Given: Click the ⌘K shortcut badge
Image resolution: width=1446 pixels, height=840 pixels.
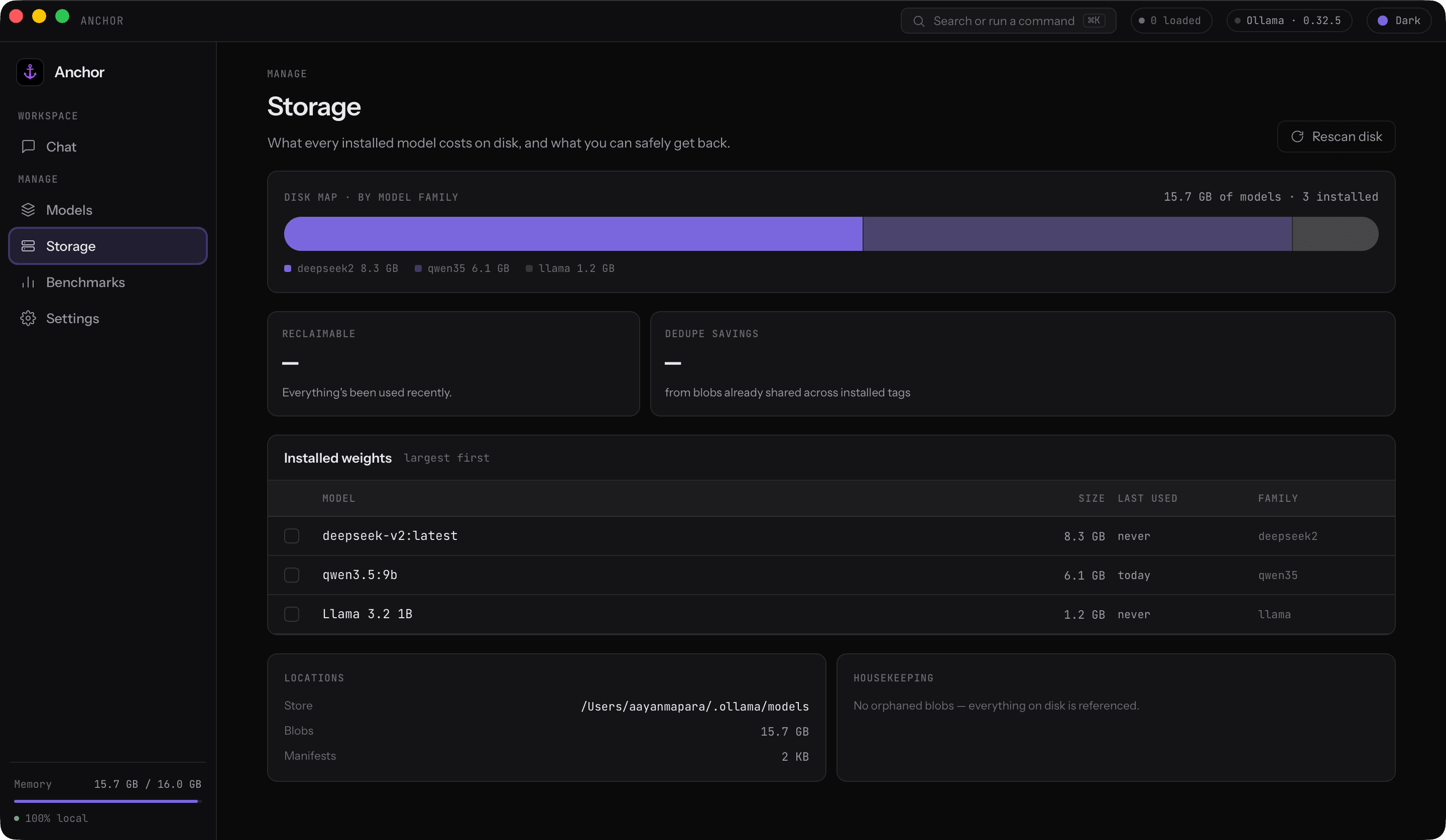Looking at the screenshot, I should 1094,21.
